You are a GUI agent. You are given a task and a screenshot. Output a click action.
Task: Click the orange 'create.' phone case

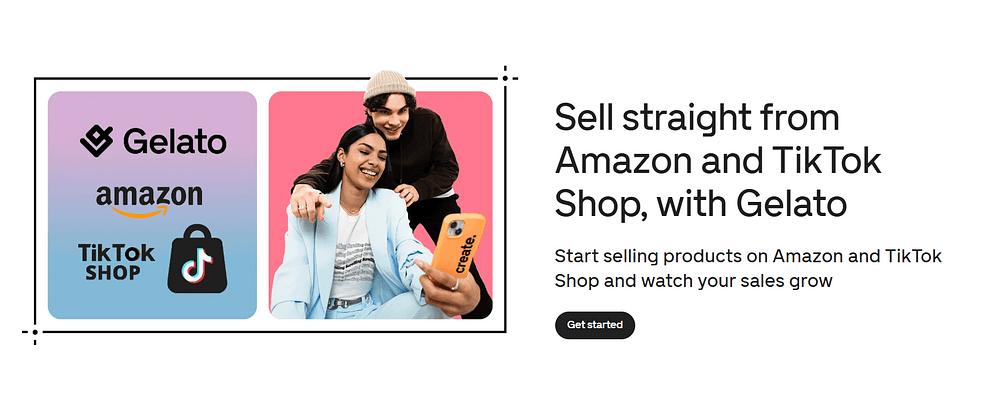coord(459,246)
